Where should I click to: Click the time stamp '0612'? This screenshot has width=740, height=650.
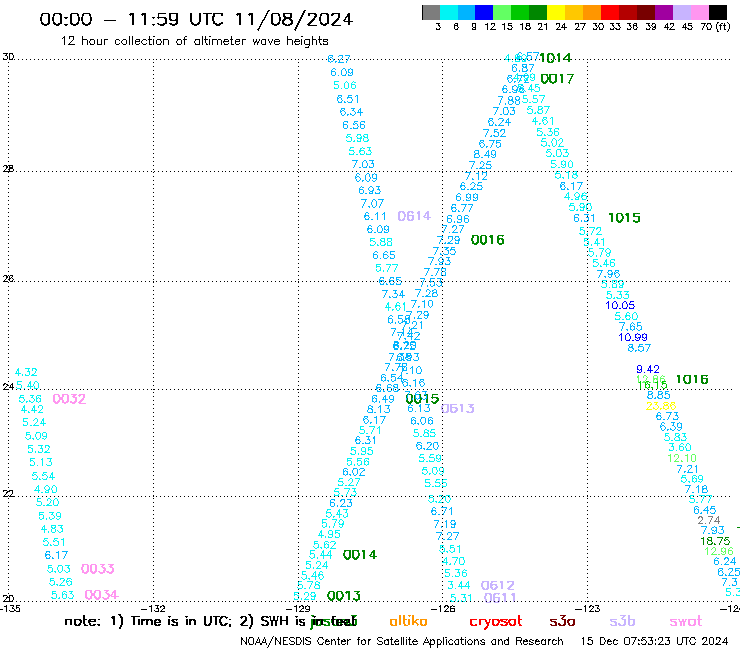pyautogui.click(x=497, y=586)
